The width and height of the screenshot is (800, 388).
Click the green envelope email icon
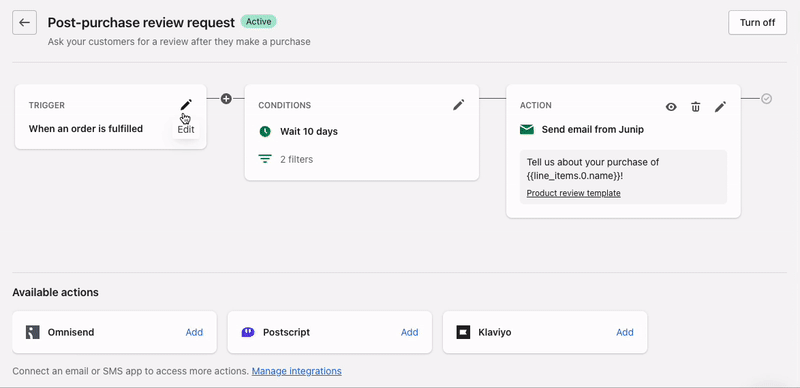pos(527,130)
